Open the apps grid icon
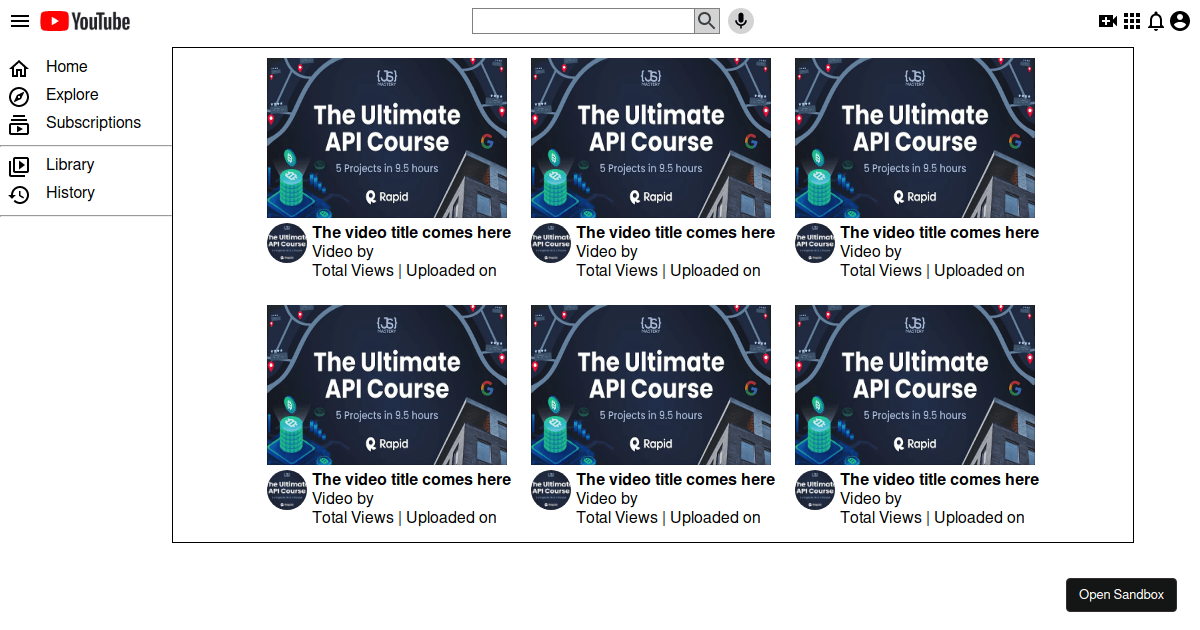Viewport: 1200px width, 630px height. point(1132,21)
